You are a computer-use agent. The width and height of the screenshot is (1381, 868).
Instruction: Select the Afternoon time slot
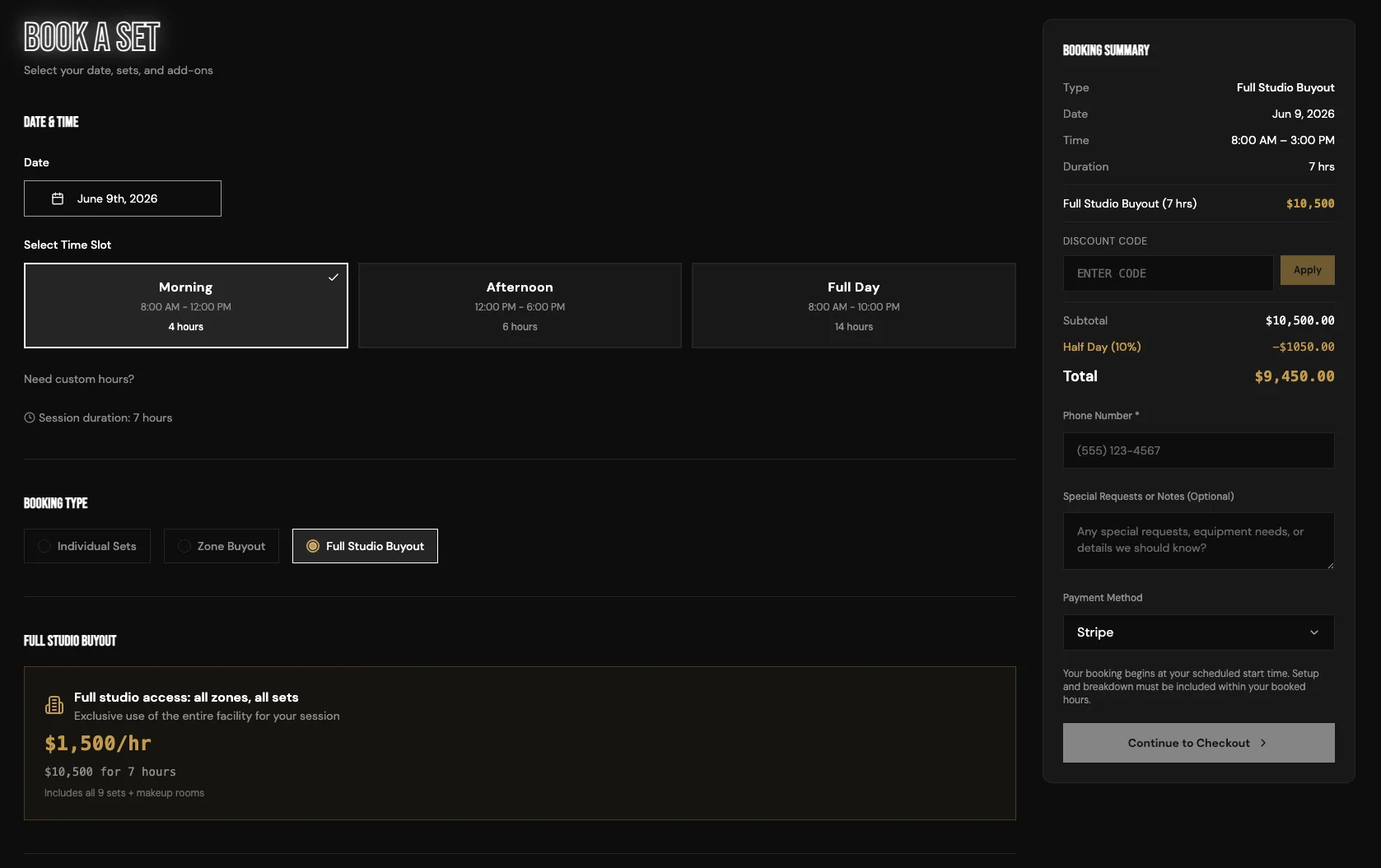(x=520, y=306)
